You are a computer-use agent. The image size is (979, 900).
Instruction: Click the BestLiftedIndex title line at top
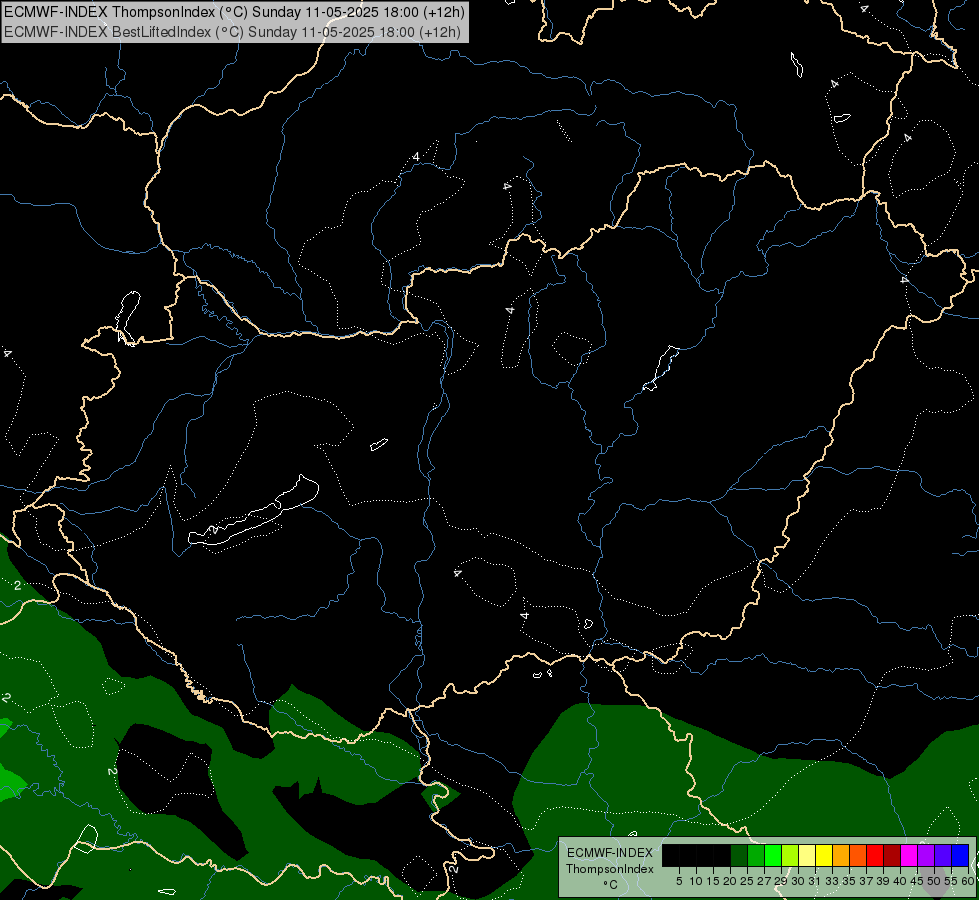point(232,32)
